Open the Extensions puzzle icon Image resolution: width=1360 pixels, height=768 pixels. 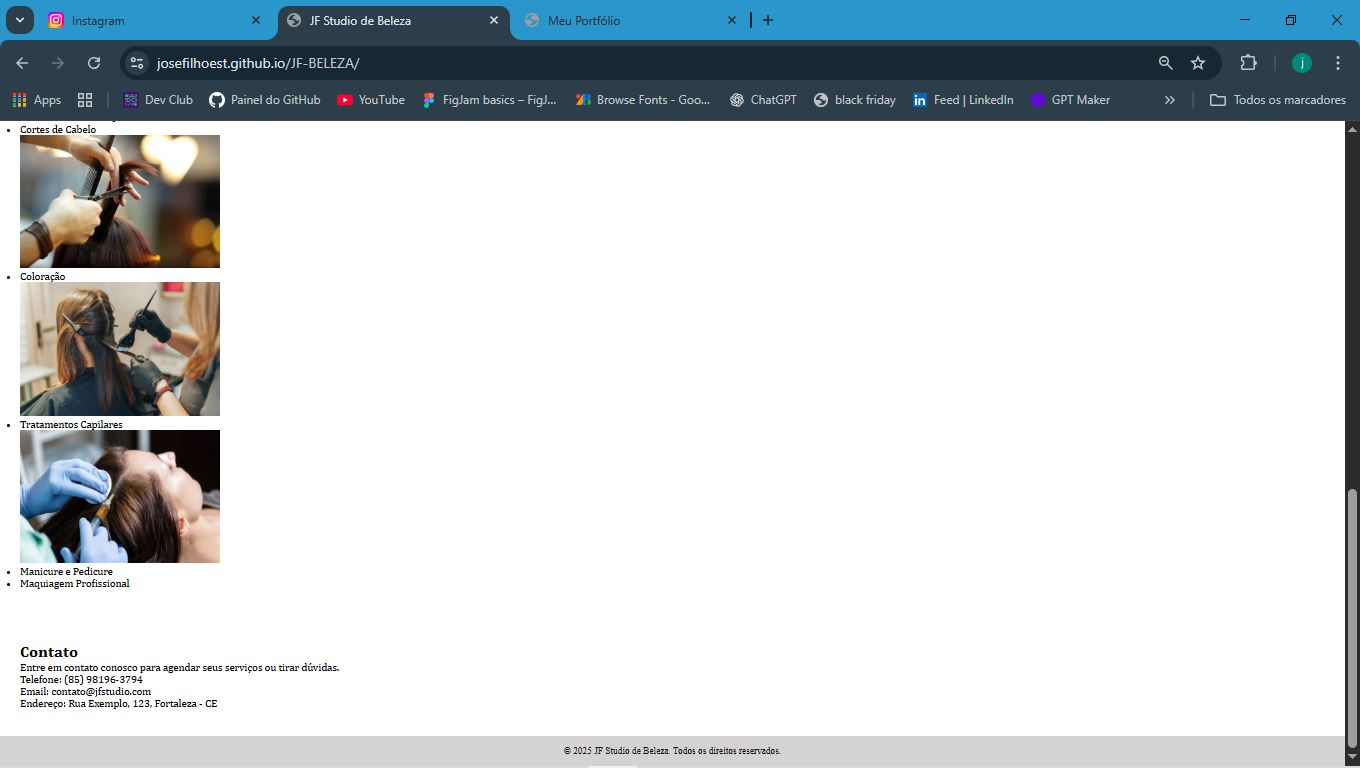[x=1248, y=63]
